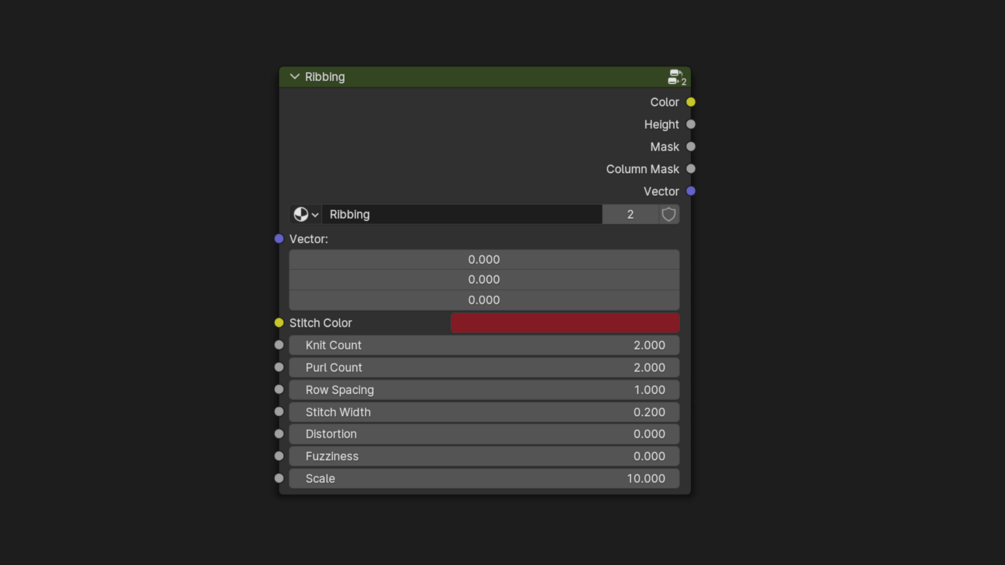This screenshot has width=1005, height=565.
Task: Click the Vector output socket
Action: tap(691, 191)
